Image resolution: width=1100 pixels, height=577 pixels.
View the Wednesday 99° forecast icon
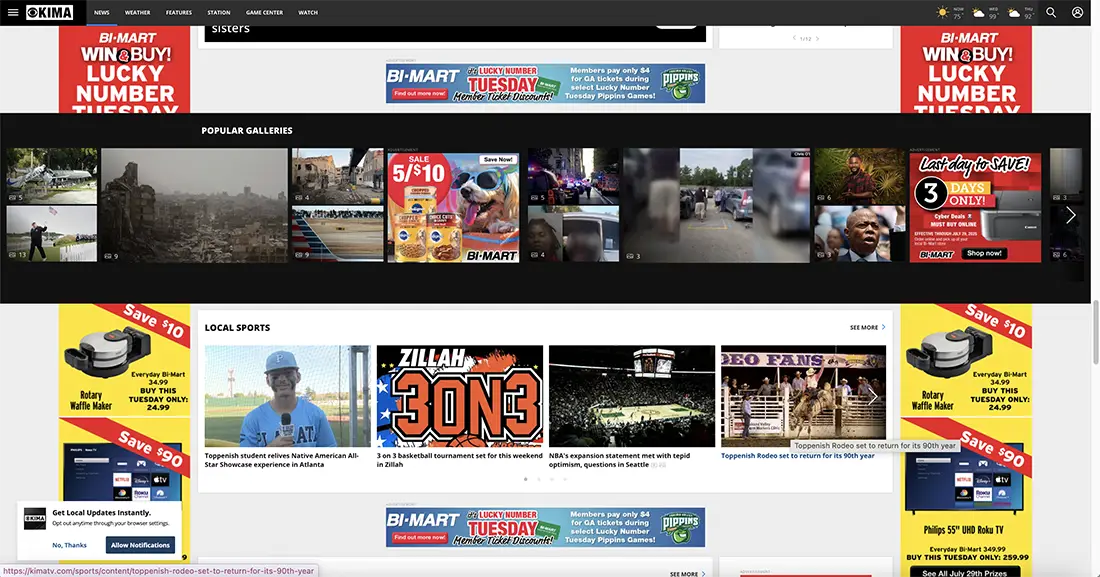click(978, 13)
